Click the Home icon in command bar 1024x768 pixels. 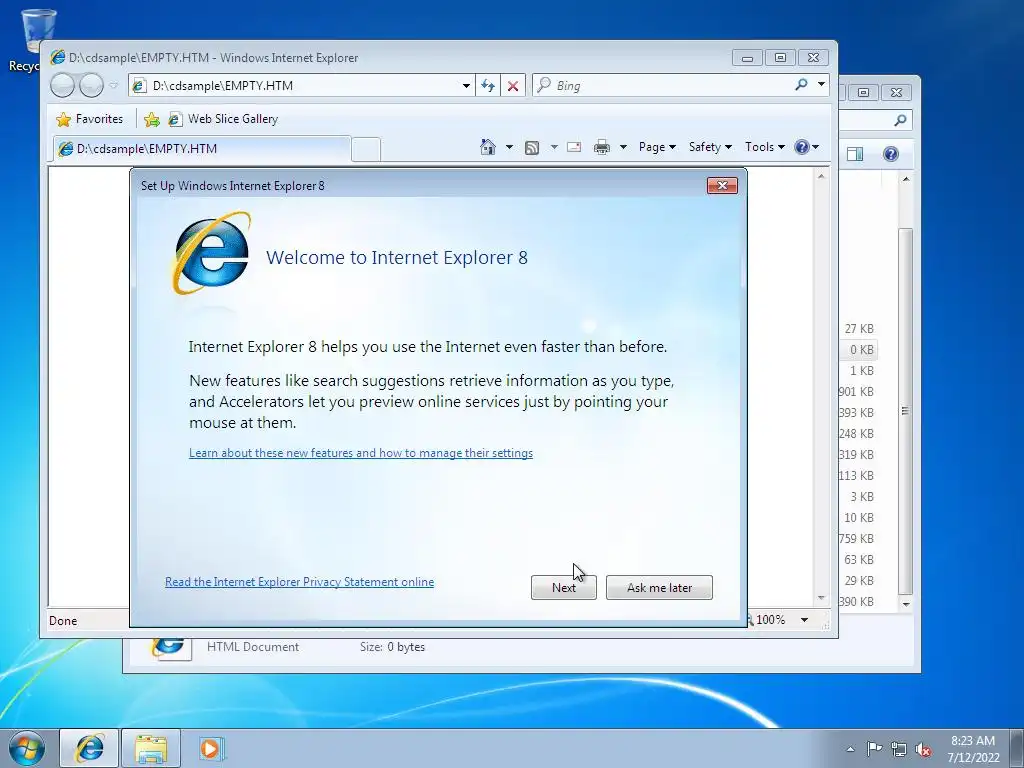coord(488,147)
